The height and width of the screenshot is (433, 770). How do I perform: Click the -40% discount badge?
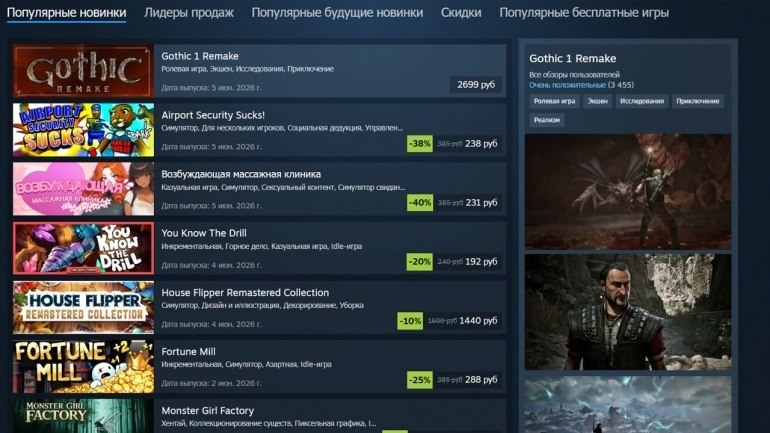(x=420, y=203)
